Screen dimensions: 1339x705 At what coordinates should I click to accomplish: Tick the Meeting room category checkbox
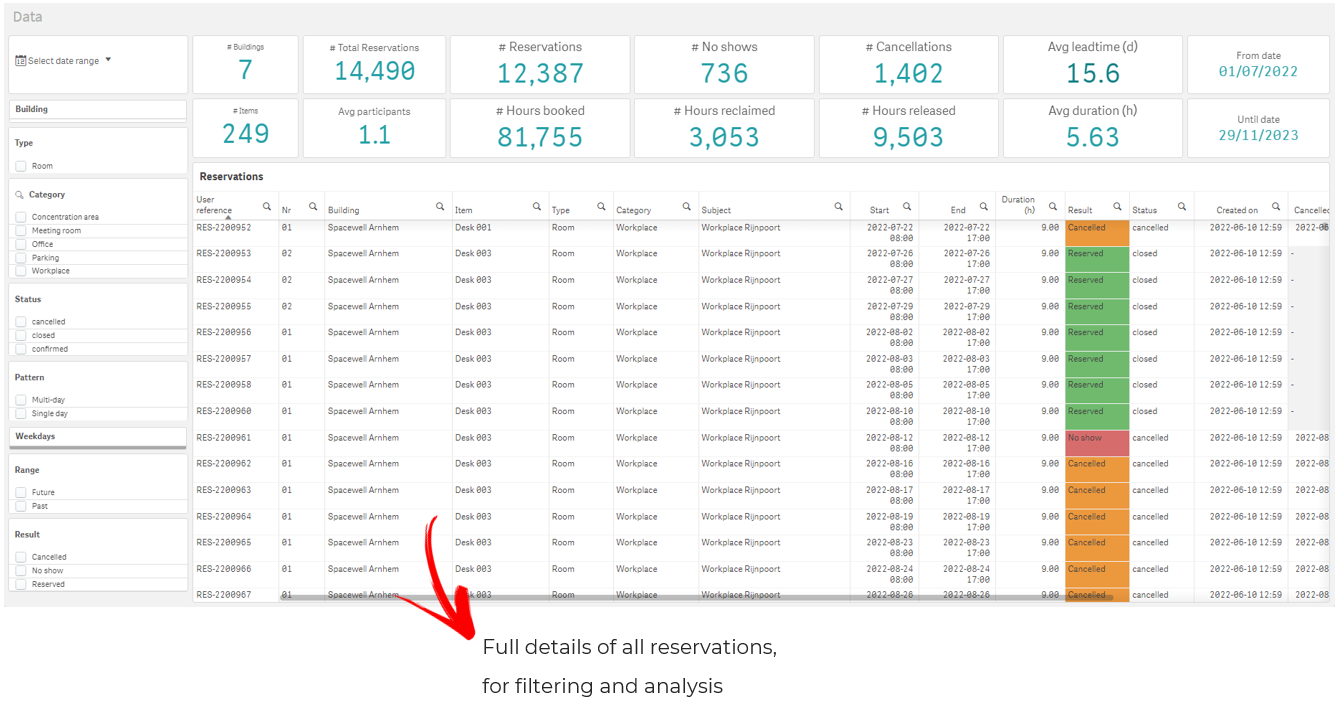20,231
